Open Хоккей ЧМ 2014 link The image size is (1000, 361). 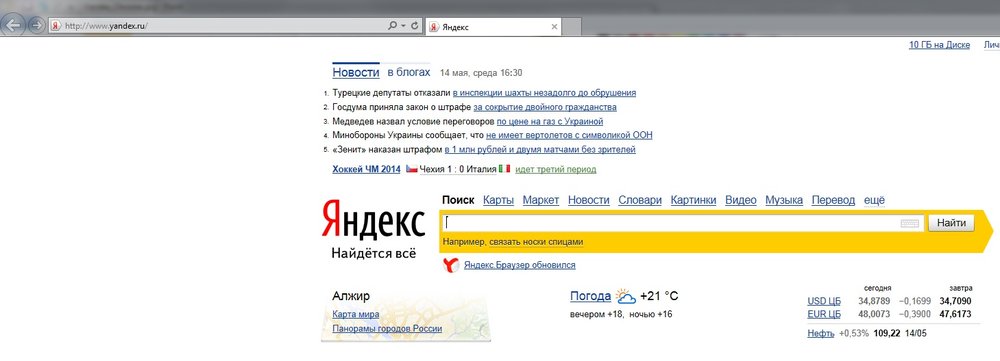pos(367,169)
